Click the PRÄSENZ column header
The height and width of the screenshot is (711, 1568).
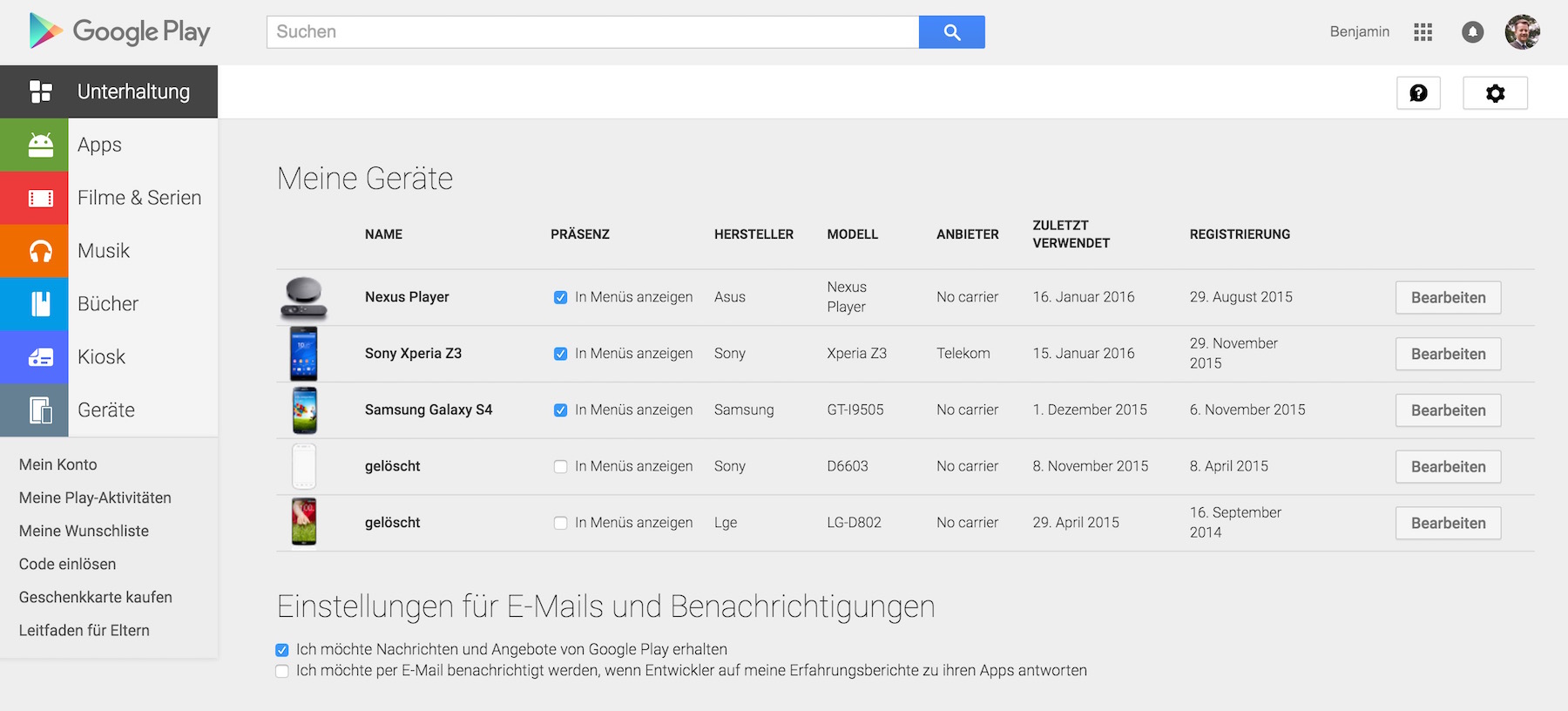tap(580, 234)
